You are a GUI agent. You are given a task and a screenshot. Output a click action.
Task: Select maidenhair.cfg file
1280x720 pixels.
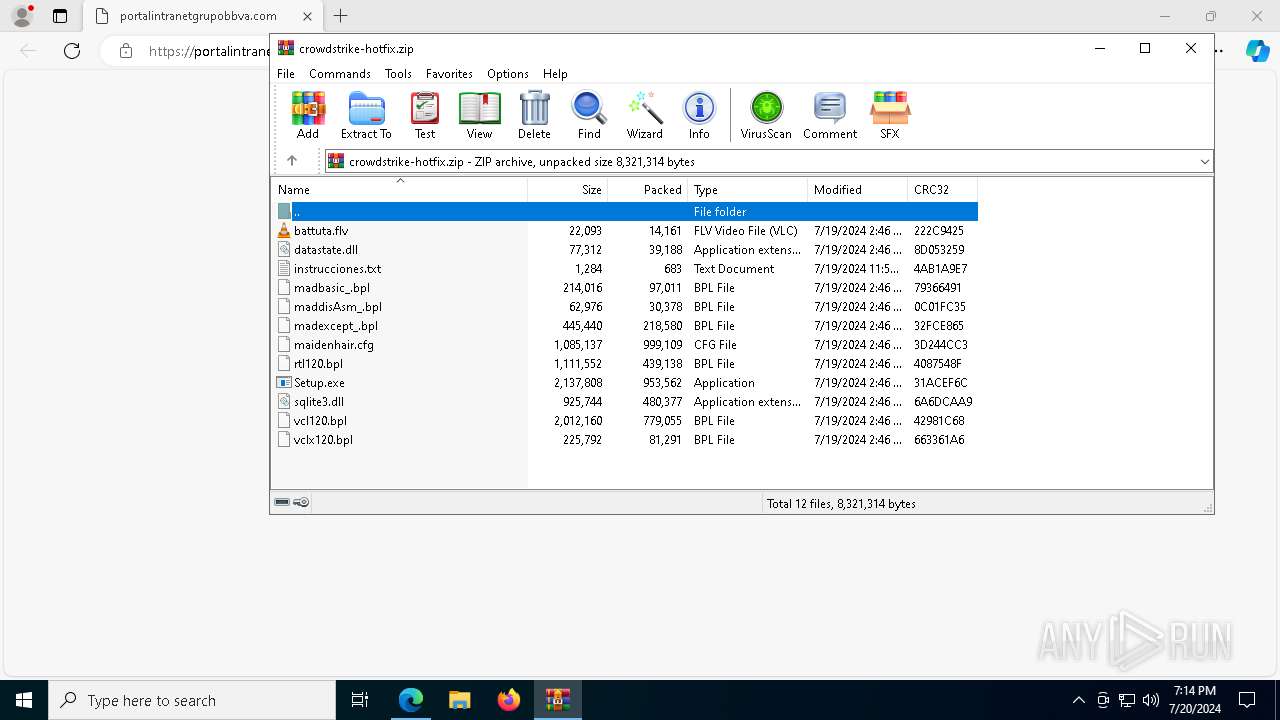point(625,345)
